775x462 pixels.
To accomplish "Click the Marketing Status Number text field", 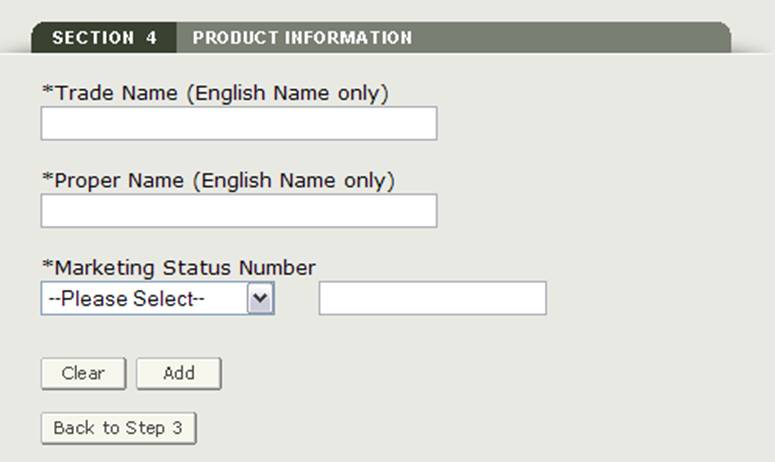I will click(432, 298).
